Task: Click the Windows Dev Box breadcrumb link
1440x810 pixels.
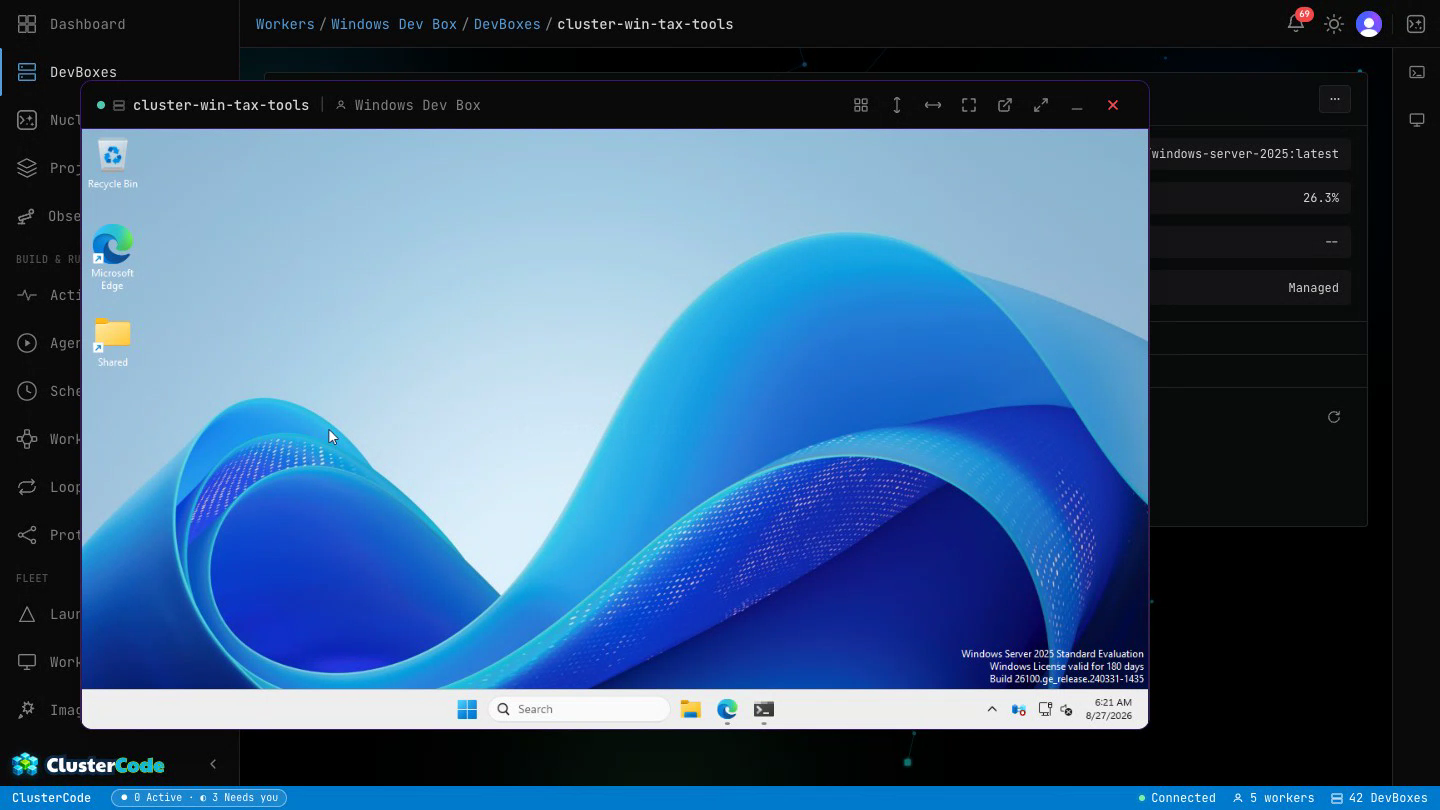Action: point(394,24)
